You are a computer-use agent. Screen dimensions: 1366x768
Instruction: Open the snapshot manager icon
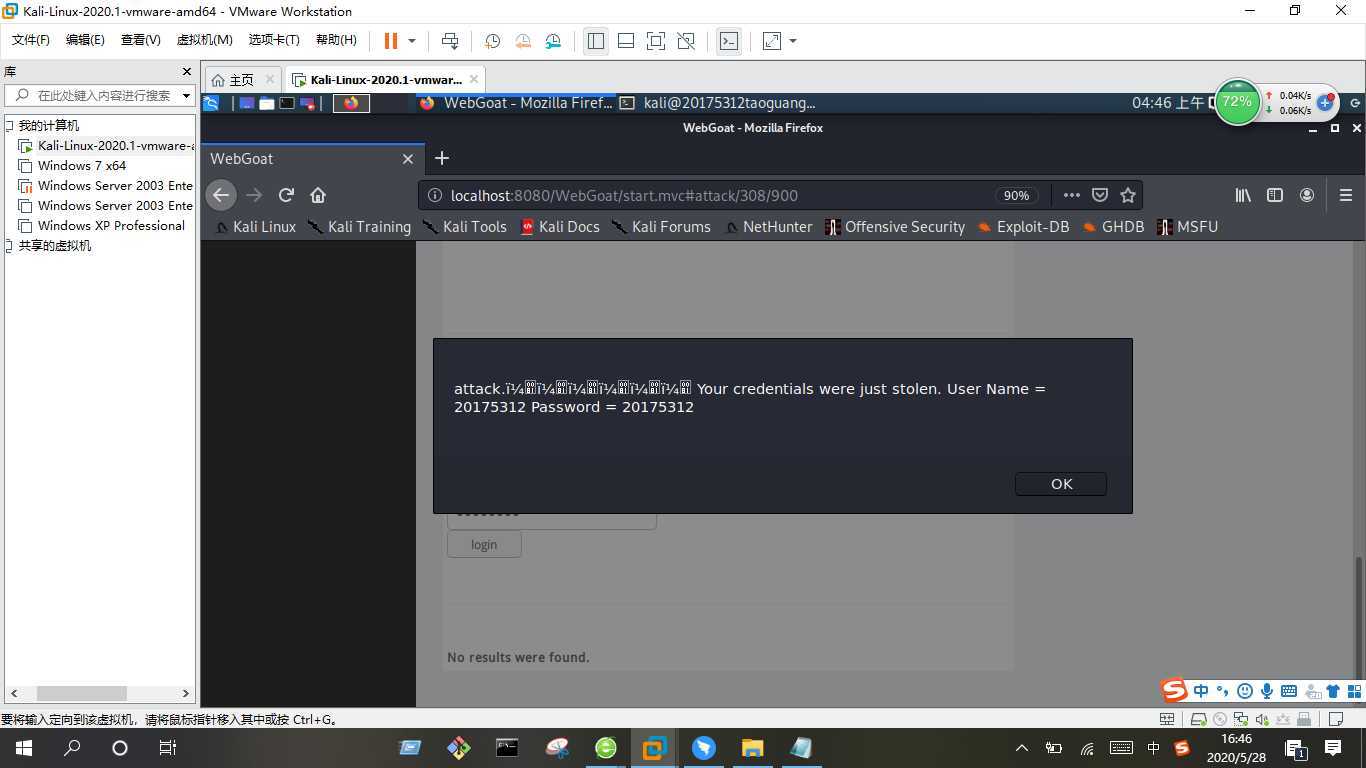(554, 41)
